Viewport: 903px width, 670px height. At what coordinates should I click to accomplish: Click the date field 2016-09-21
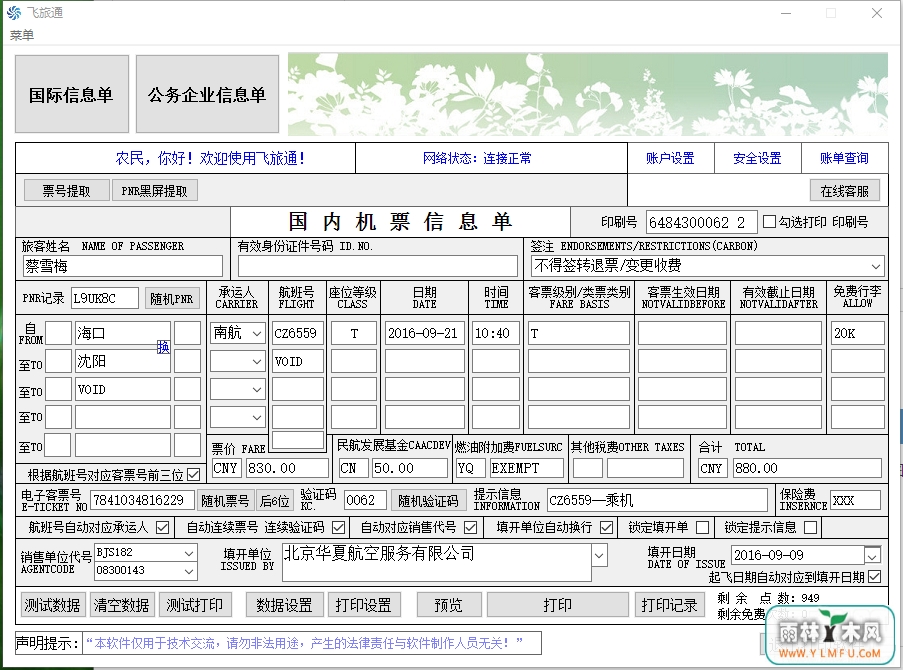coord(424,333)
